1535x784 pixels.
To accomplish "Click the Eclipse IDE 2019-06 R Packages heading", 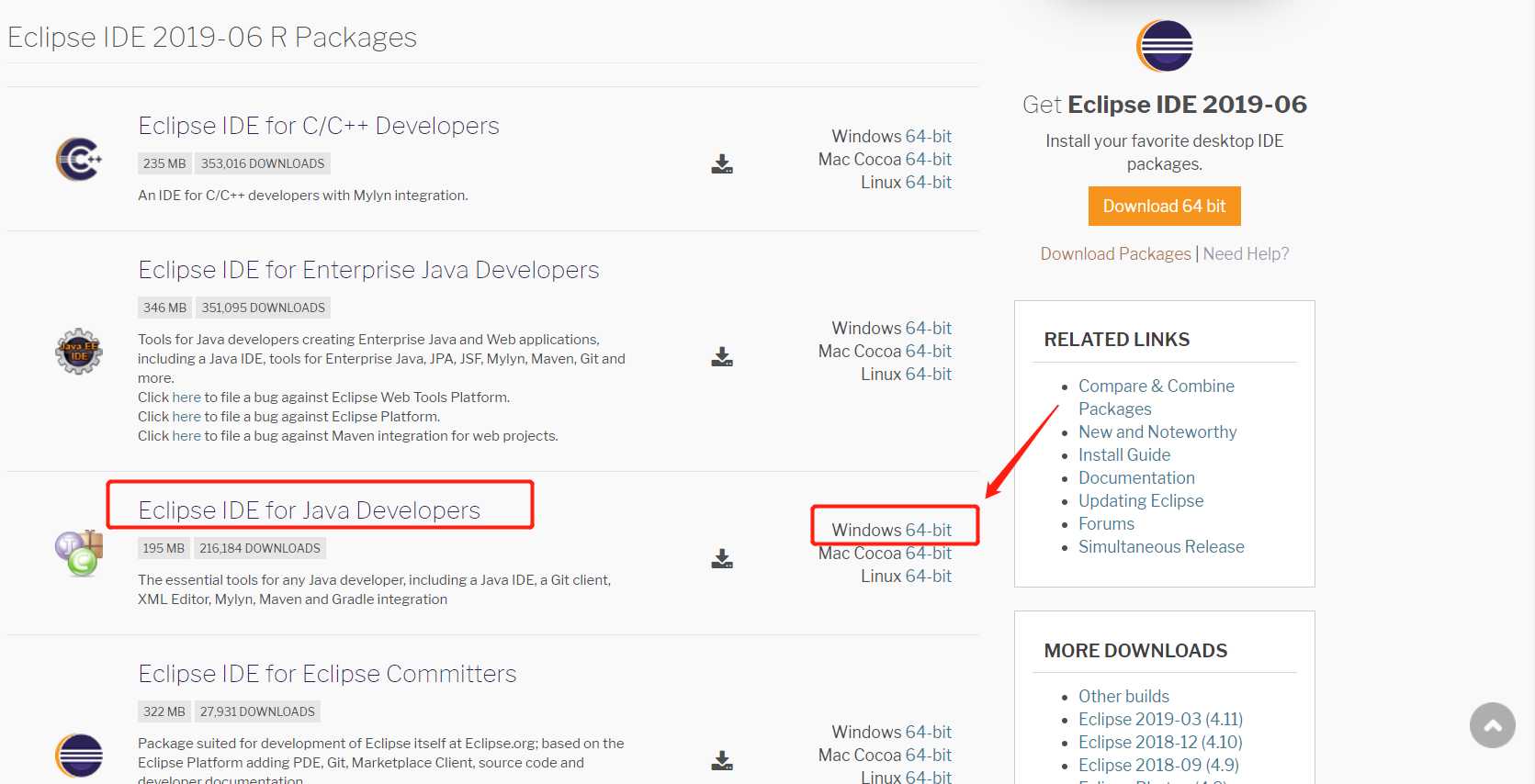I will [212, 37].
